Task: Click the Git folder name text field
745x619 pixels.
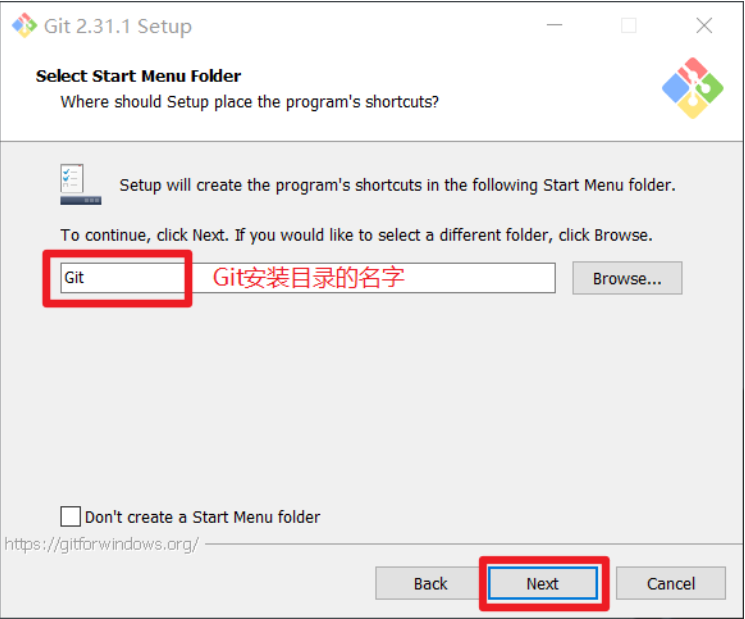Action: click(308, 278)
